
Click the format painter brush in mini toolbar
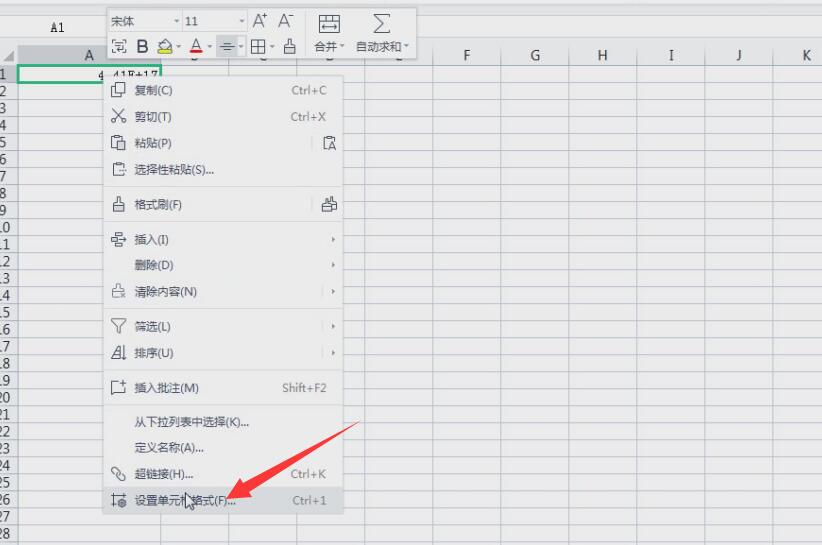click(x=290, y=46)
